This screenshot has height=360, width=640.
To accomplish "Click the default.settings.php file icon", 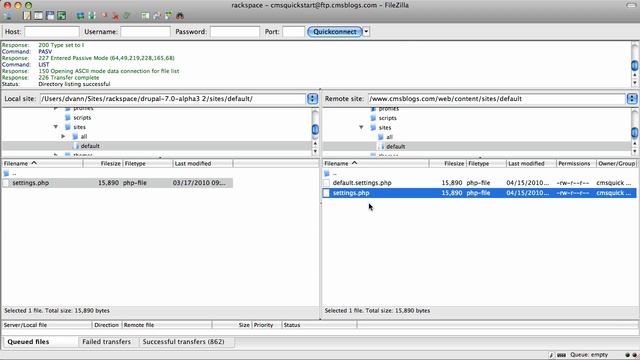I will 326,183.
